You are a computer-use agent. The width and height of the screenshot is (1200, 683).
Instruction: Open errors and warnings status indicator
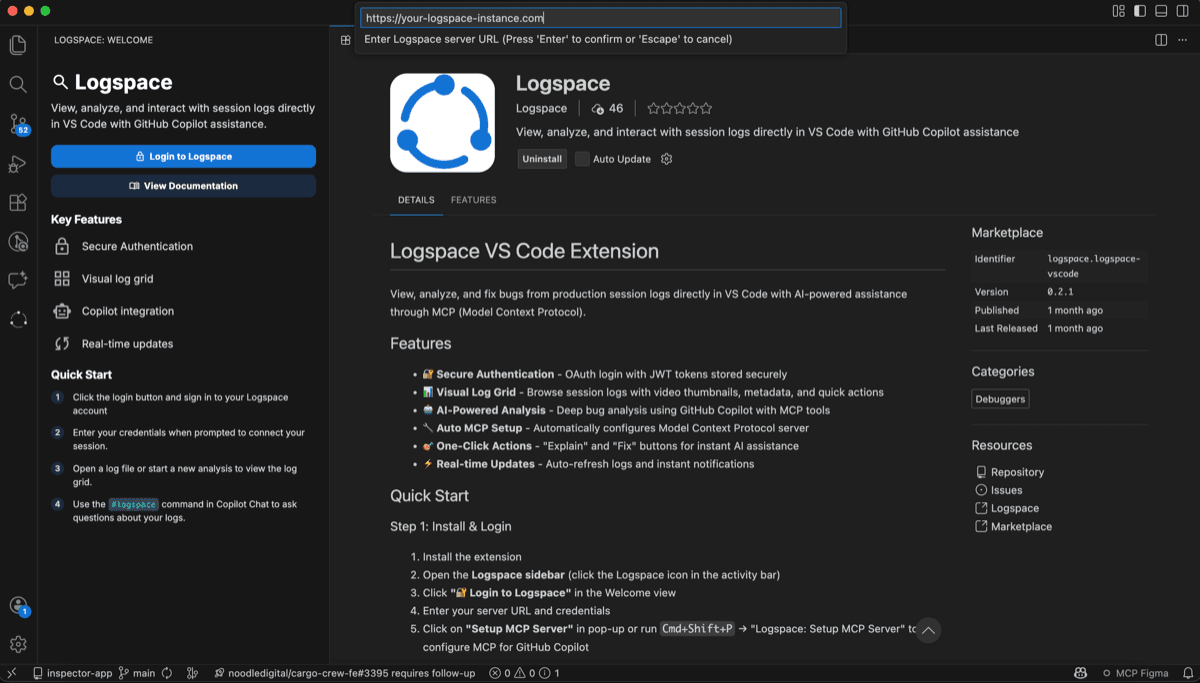tap(524, 674)
